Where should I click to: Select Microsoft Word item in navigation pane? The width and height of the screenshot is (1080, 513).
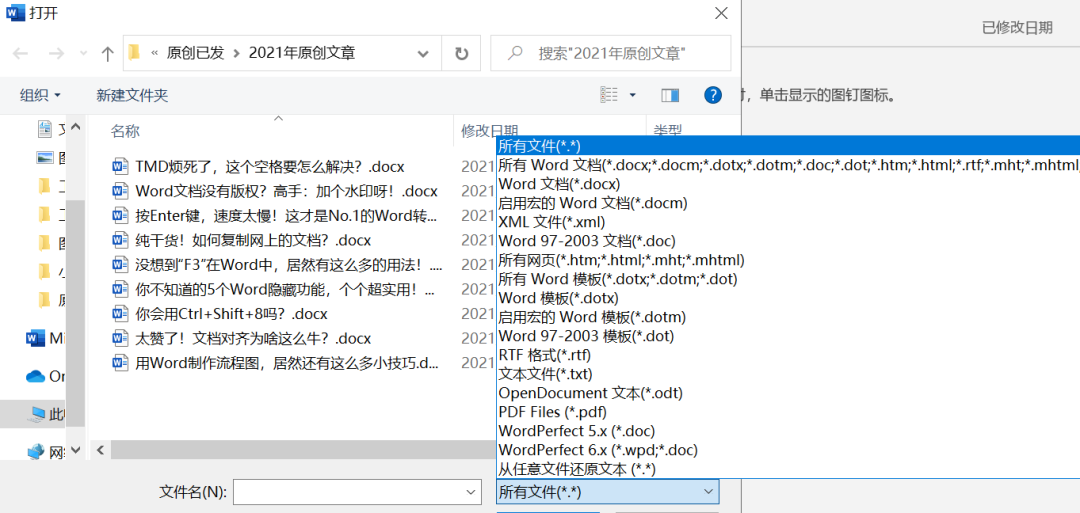click(x=45, y=338)
